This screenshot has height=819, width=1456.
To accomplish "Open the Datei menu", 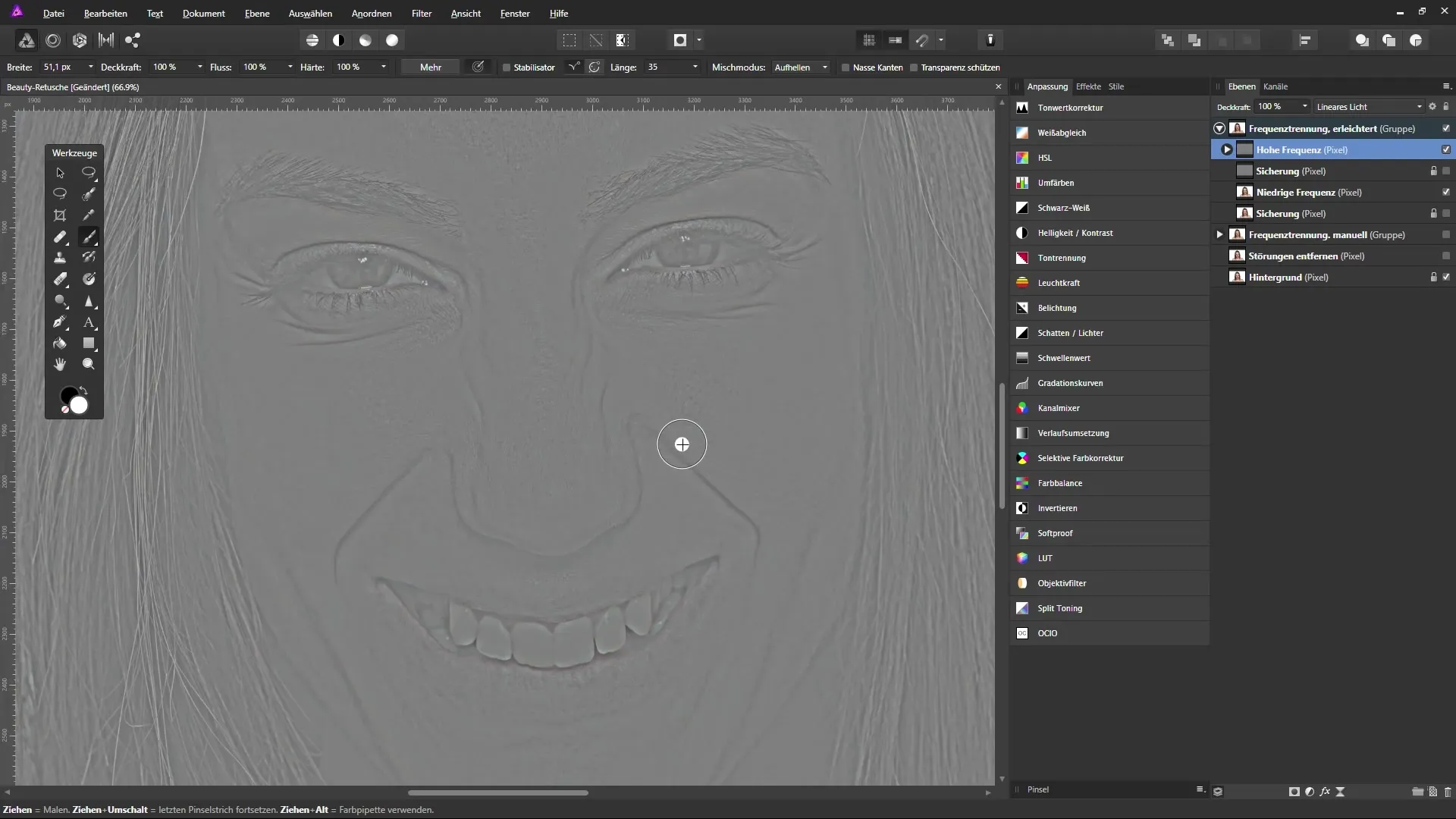I will coord(53,14).
